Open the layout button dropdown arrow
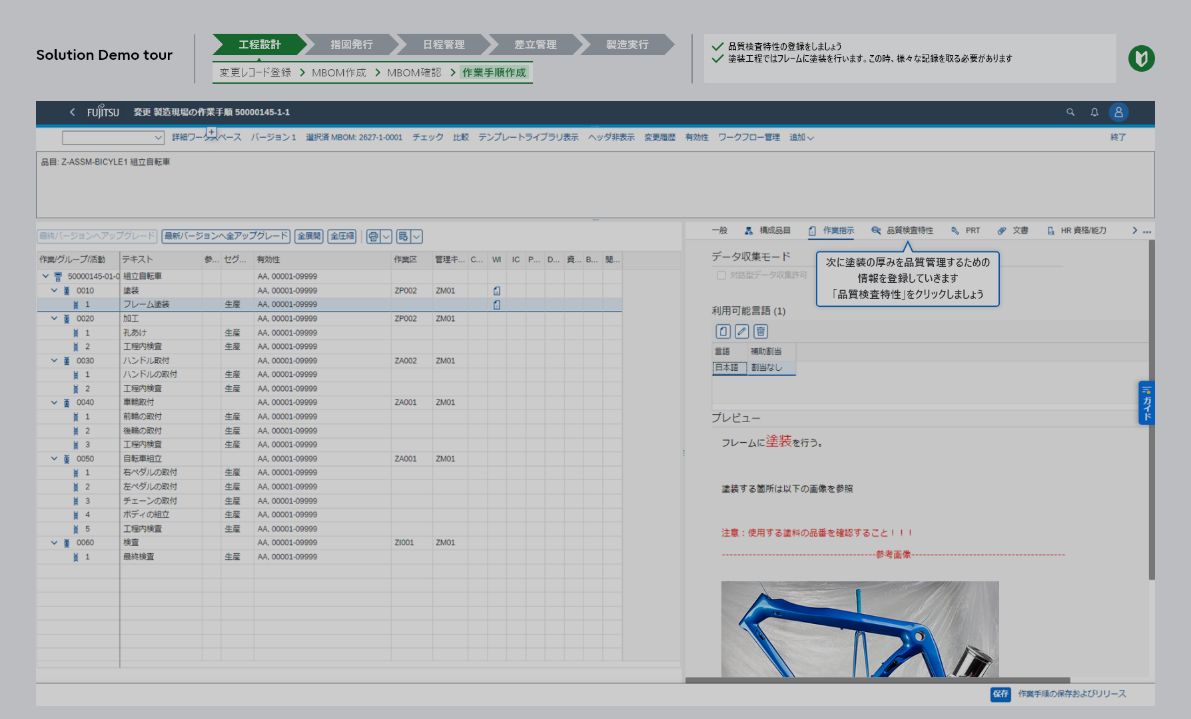This screenshot has width=1191, height=719. click(x=416, y=236)
